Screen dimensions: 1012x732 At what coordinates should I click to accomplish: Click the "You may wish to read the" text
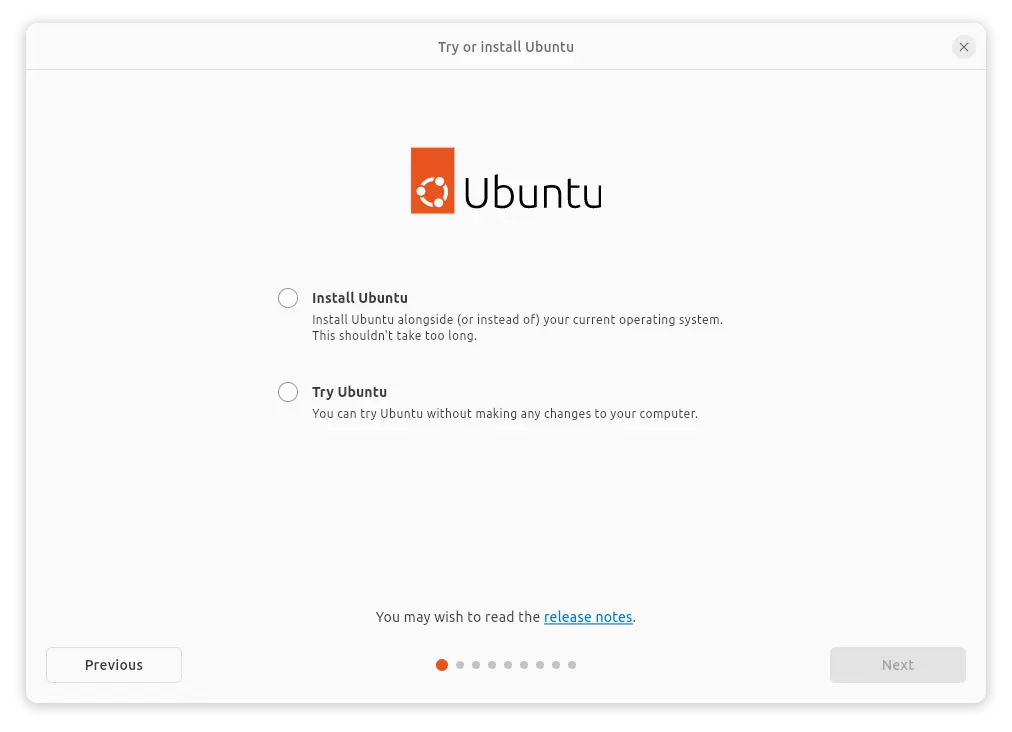click(458, 617)
